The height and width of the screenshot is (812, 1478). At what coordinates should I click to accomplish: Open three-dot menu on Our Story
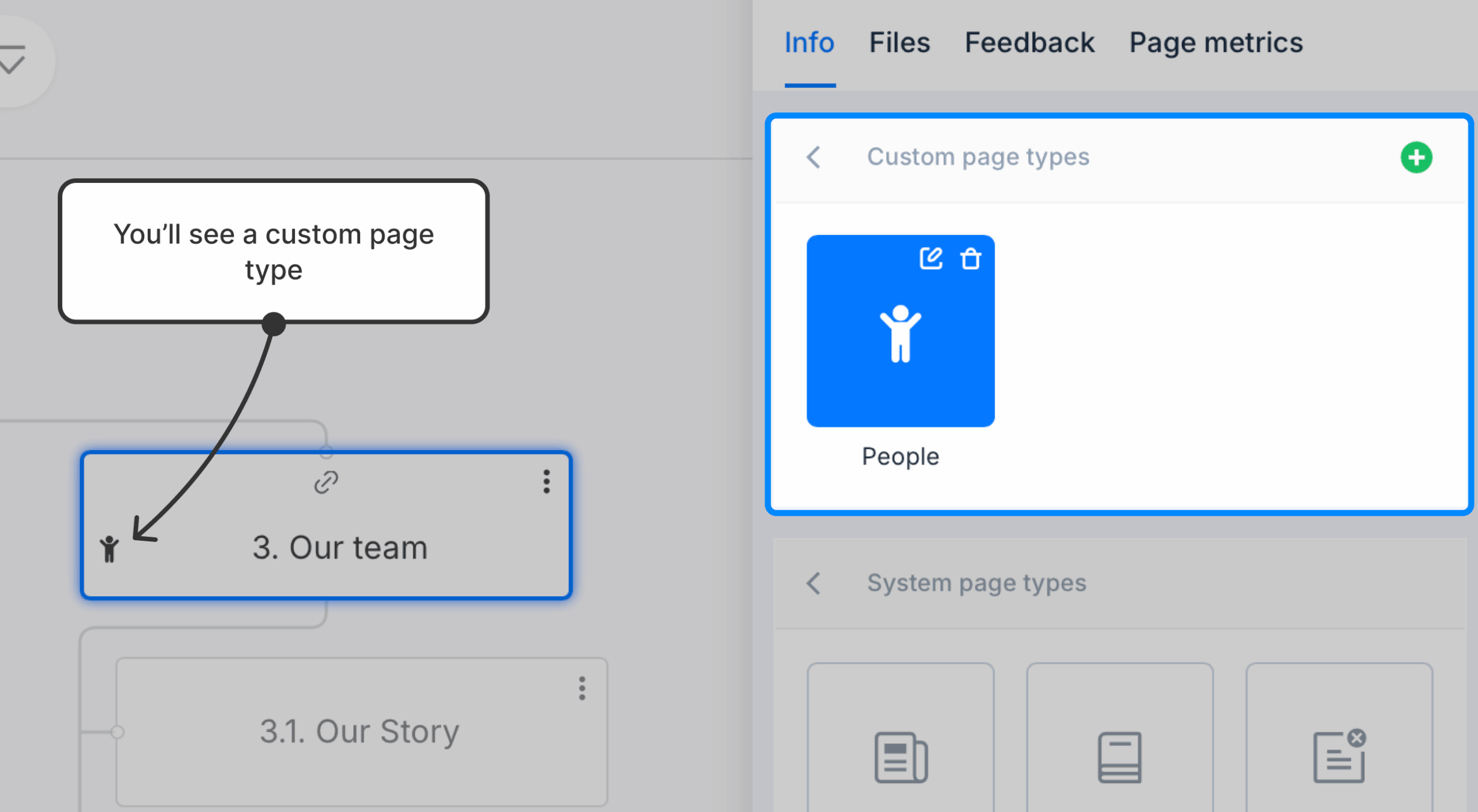tap(582, 688)
